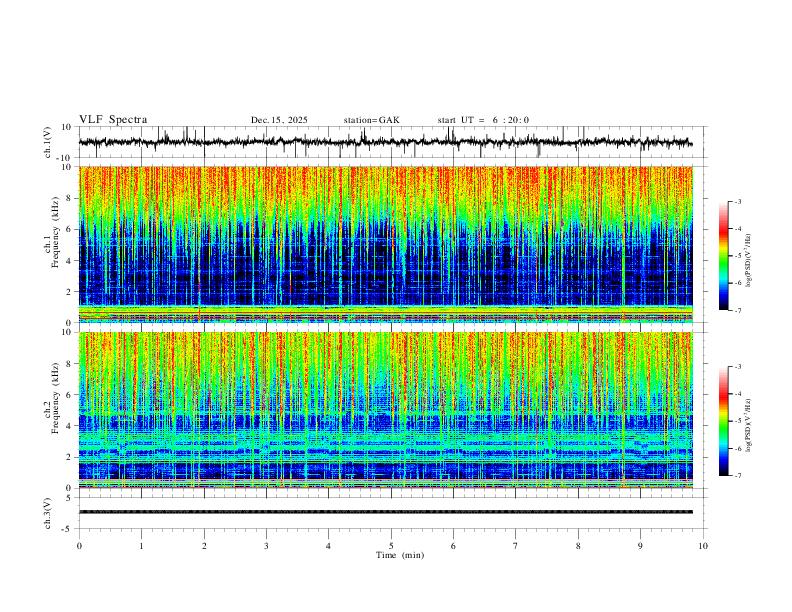The width and height of the screenshot is (792, 612).
Task: Click the time axis end label "10"
Action: (703, 546)
